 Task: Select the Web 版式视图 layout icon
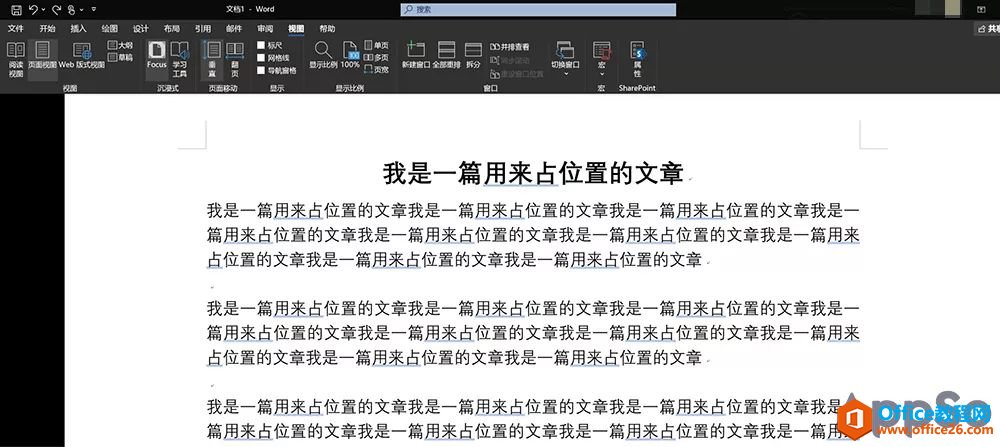coord(80,56)
